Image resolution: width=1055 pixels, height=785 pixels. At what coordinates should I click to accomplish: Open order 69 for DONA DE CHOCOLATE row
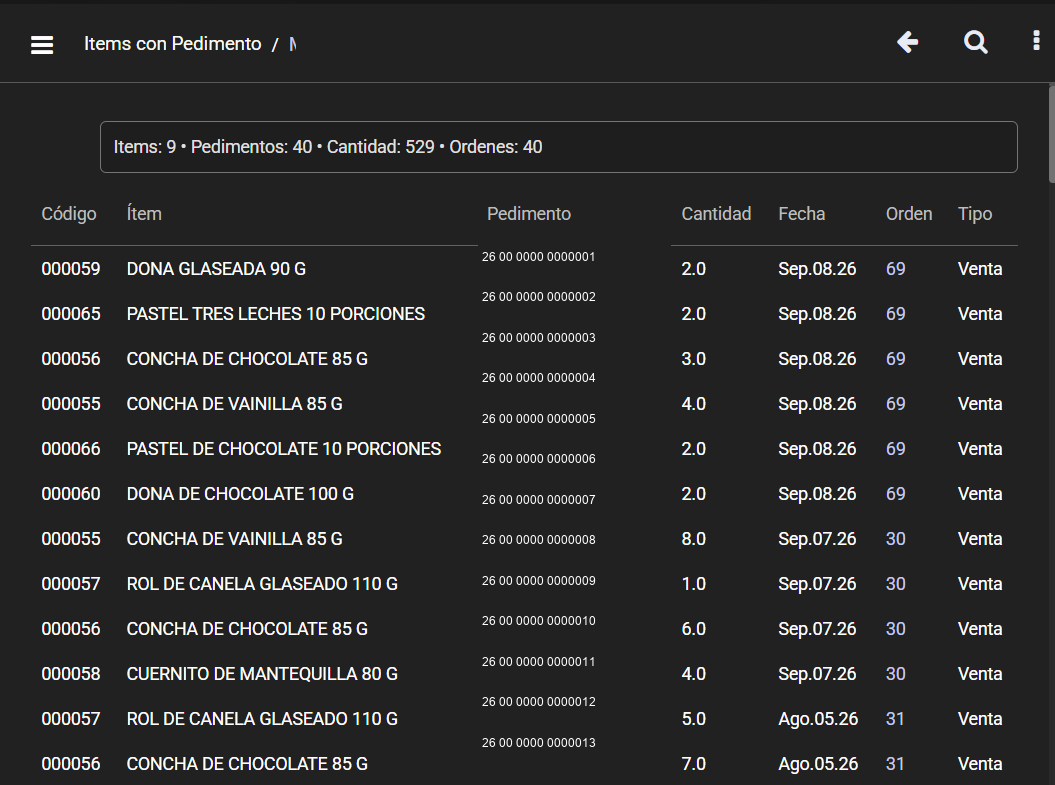896,494
